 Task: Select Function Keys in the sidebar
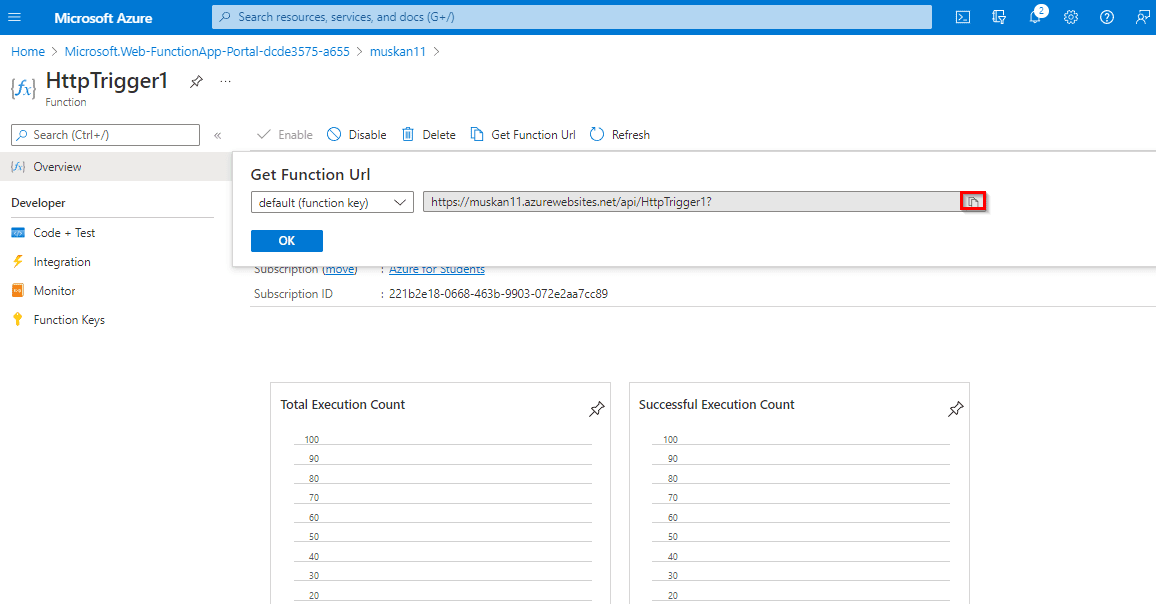(x=68, y=320)
